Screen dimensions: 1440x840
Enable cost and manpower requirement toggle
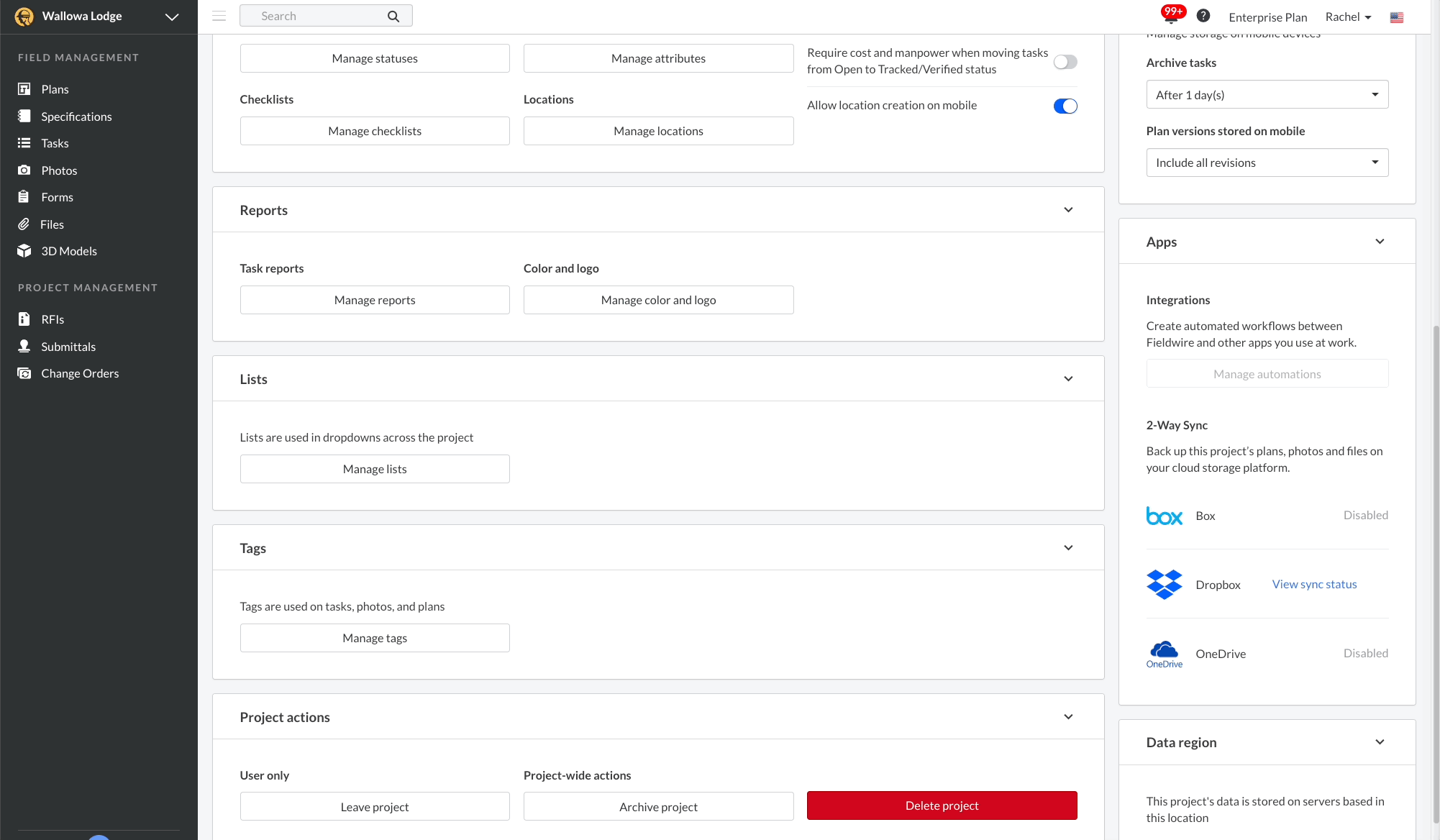(x=1065, y=62)
